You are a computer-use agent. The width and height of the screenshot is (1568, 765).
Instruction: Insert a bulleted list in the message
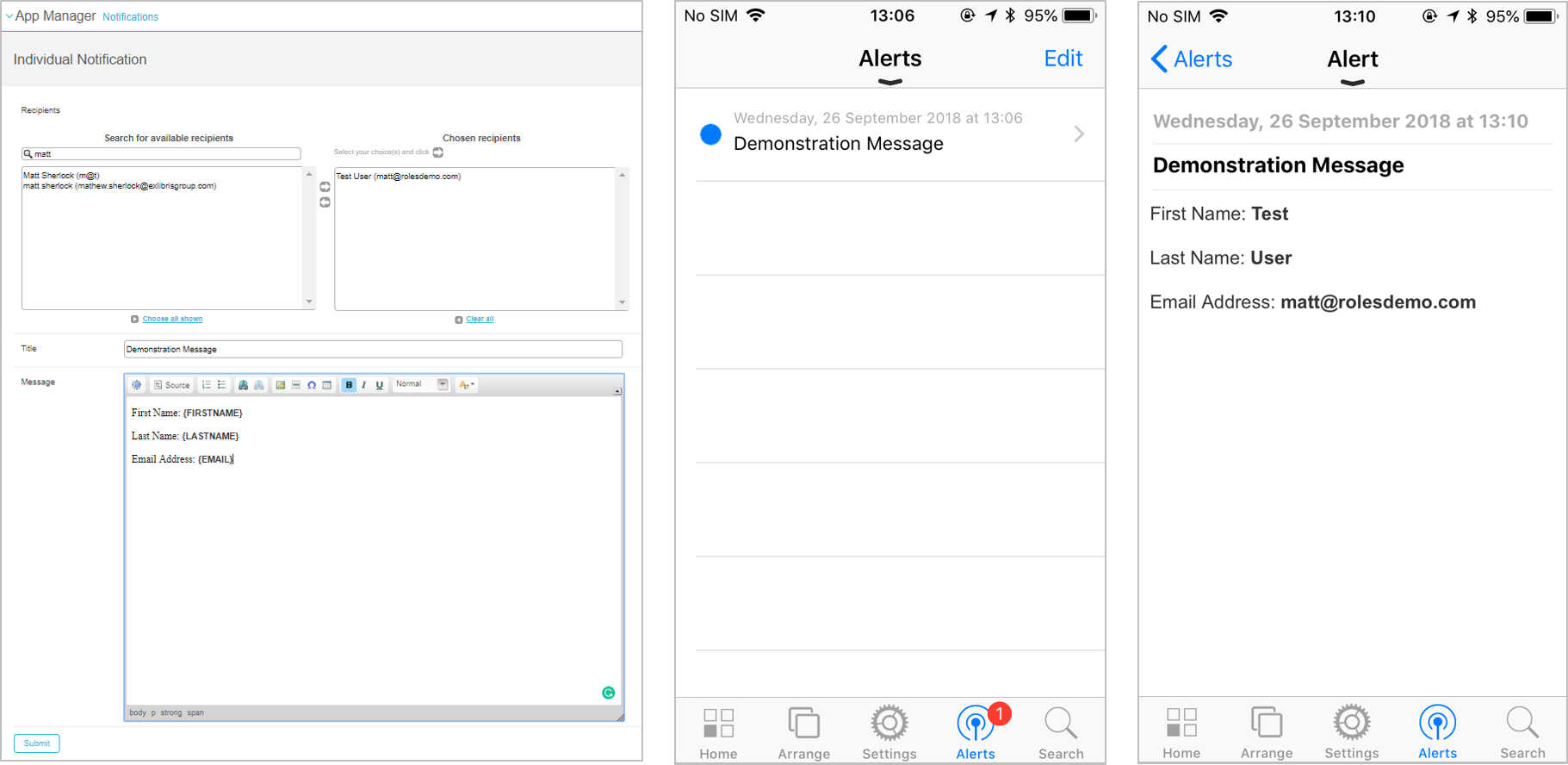pos(222,385)
